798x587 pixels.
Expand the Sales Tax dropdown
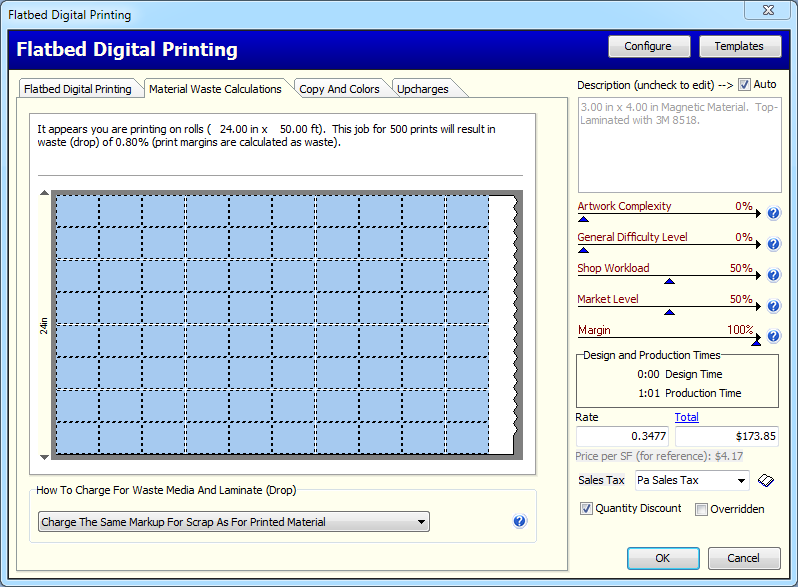(x=740, y=481)
